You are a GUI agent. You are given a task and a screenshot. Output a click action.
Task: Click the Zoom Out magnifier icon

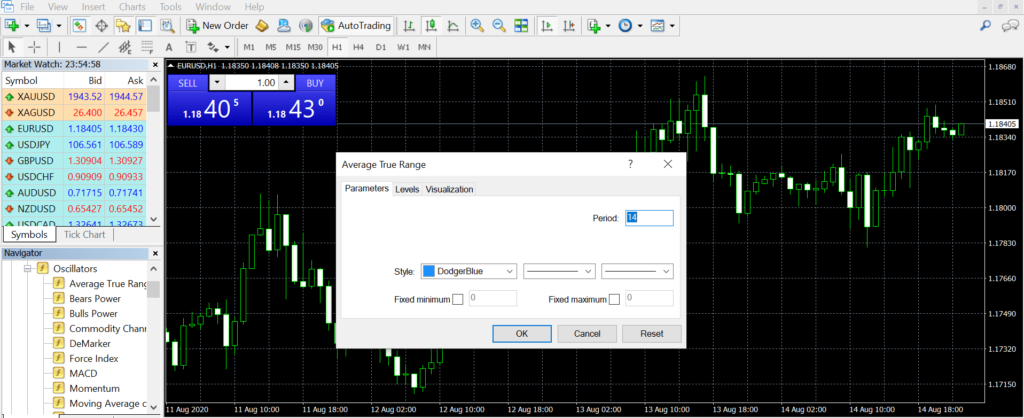tap(498, 25)
